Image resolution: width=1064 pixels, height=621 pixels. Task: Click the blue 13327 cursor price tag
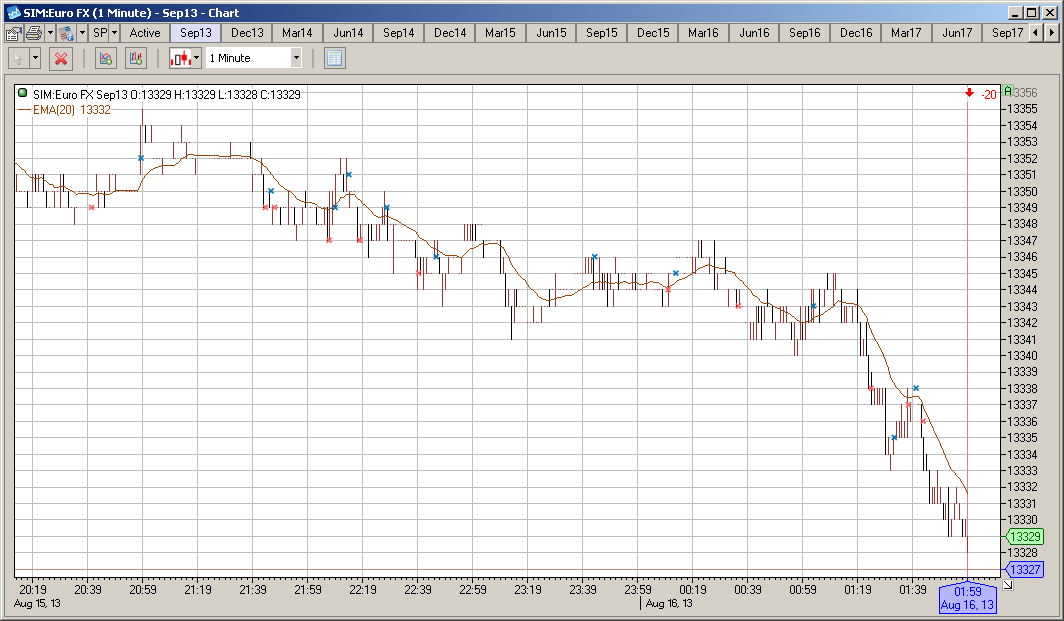pos(1024,569)
